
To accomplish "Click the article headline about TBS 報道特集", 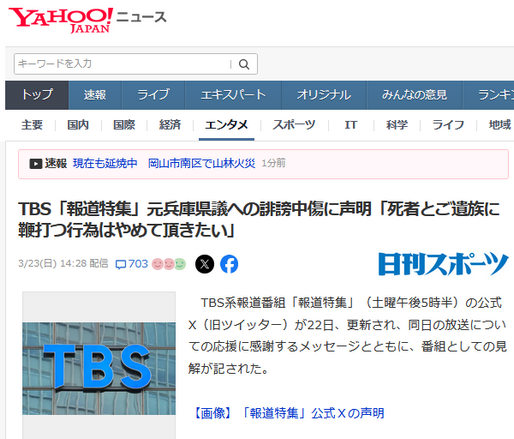I will 259,219.
